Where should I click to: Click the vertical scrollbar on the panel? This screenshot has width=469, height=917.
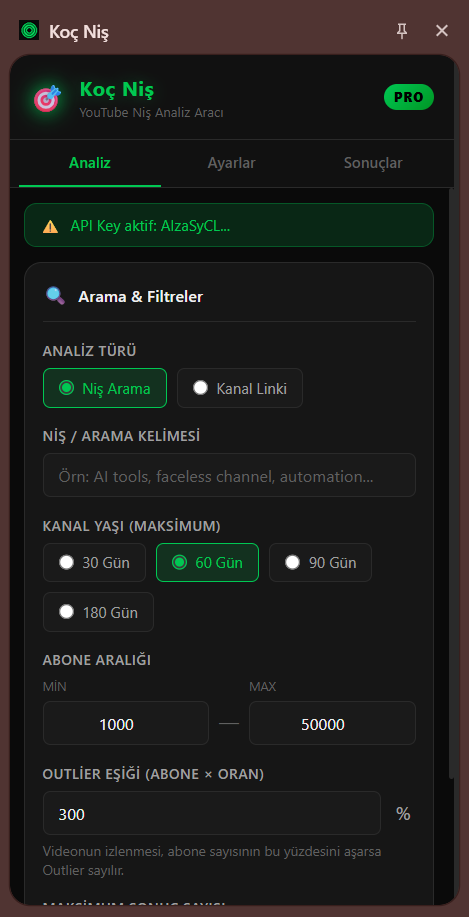(451, 483)
